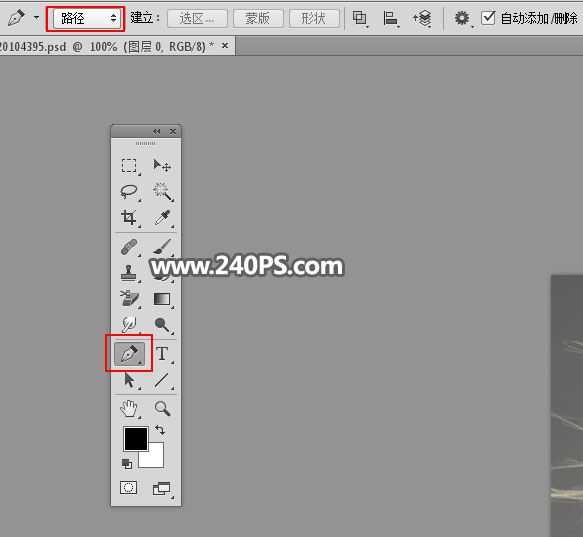Image resolution: width=583 pixels, height=537 pixels.
Task: Select the Move tool
Action: [162, 165]
